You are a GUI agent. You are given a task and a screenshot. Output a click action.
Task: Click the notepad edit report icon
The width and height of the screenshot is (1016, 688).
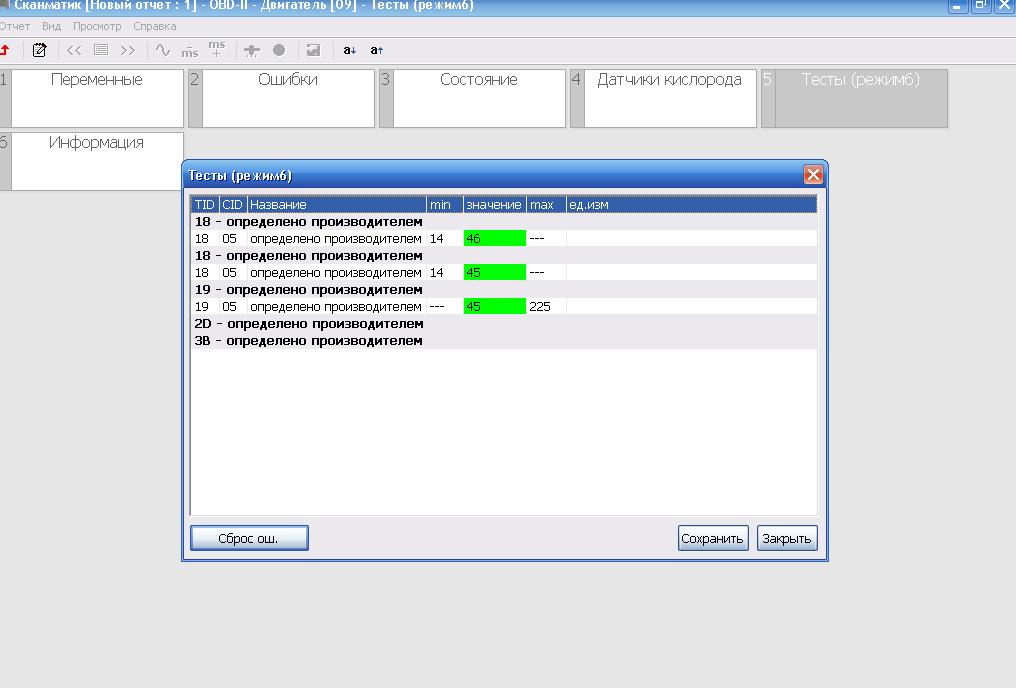(40, 50)
